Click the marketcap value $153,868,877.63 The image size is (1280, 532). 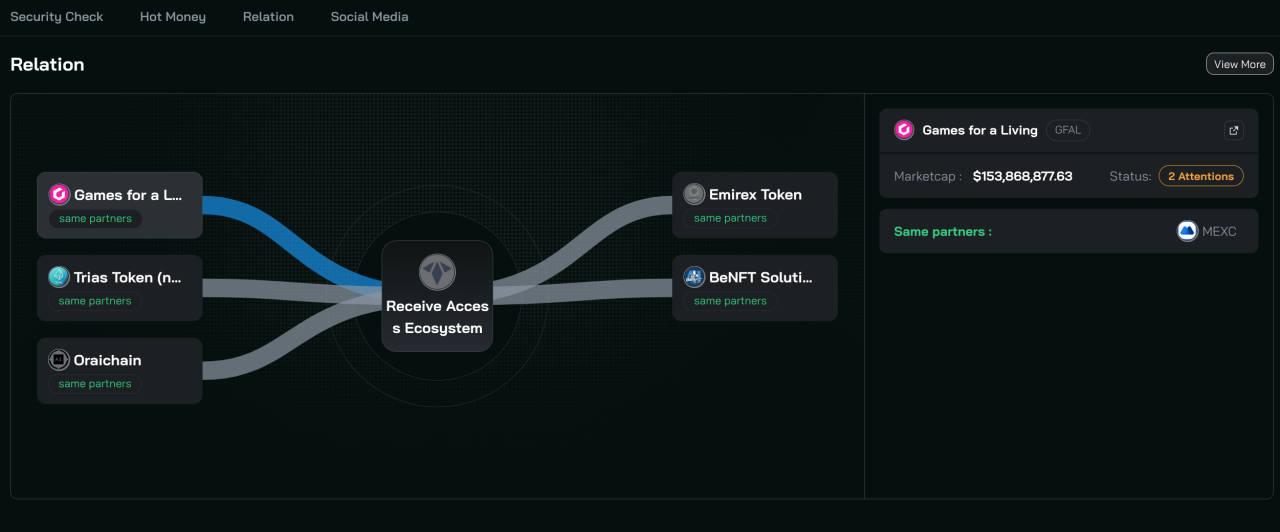1022,176
